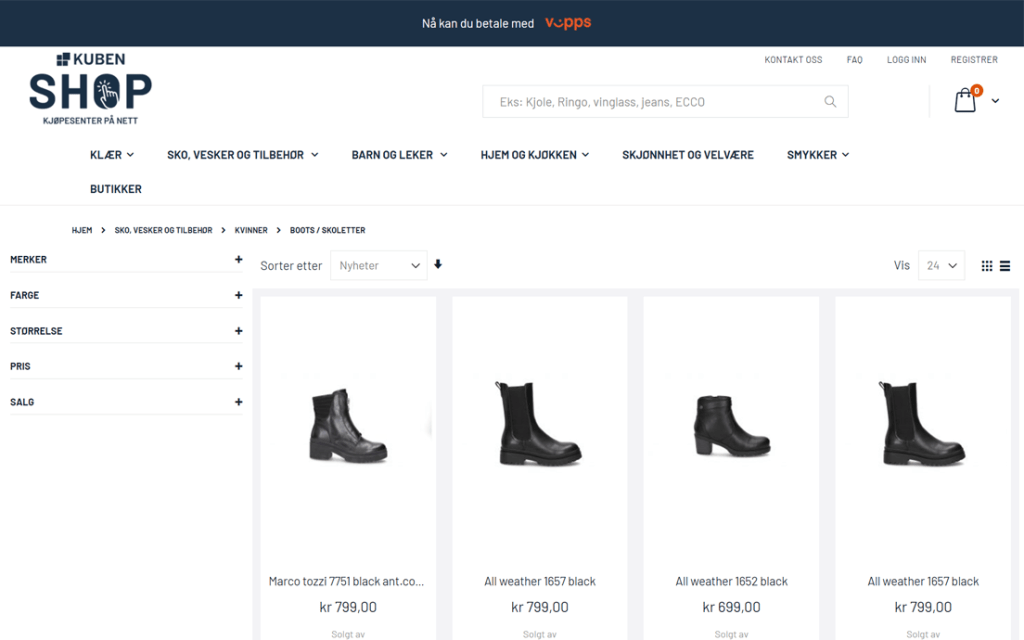Open the shopping bag cart icon
The width and height of the screenshot is (1024, 640).
click(965, 101)
